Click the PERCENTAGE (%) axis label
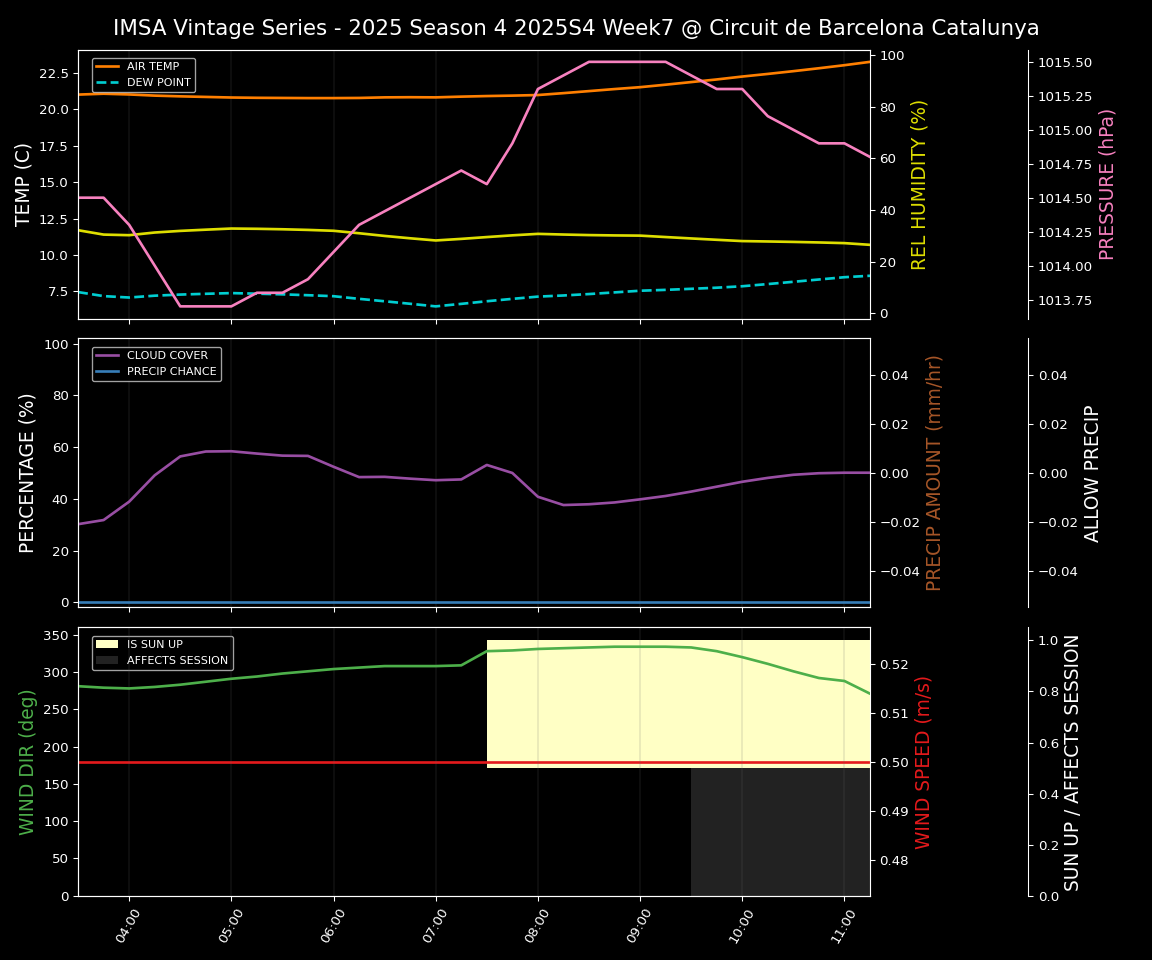The width and height of the screenshot is (1152, 960). click(28, 473)
